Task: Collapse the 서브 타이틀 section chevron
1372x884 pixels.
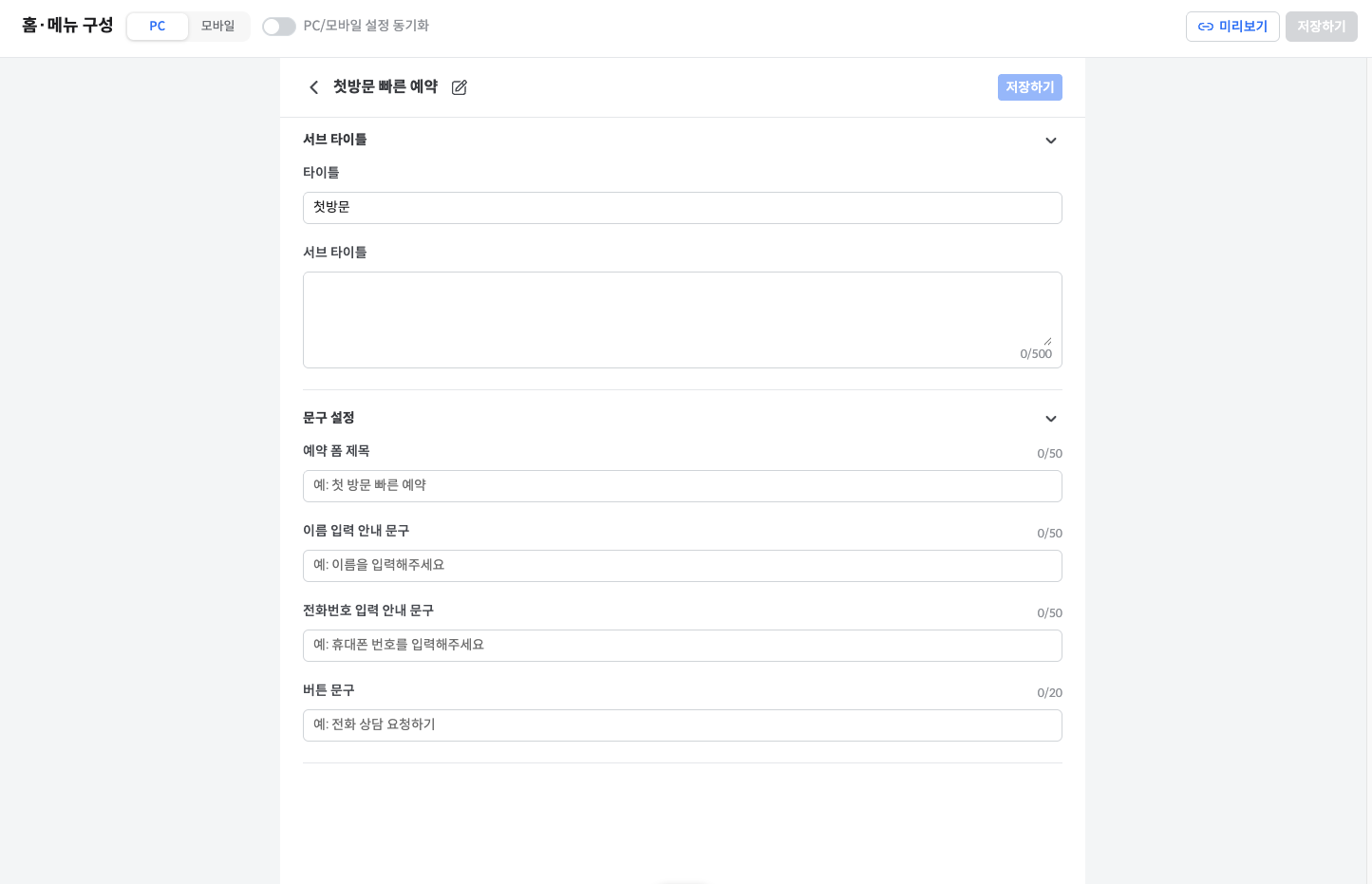Action: [x=1051, y=141]
